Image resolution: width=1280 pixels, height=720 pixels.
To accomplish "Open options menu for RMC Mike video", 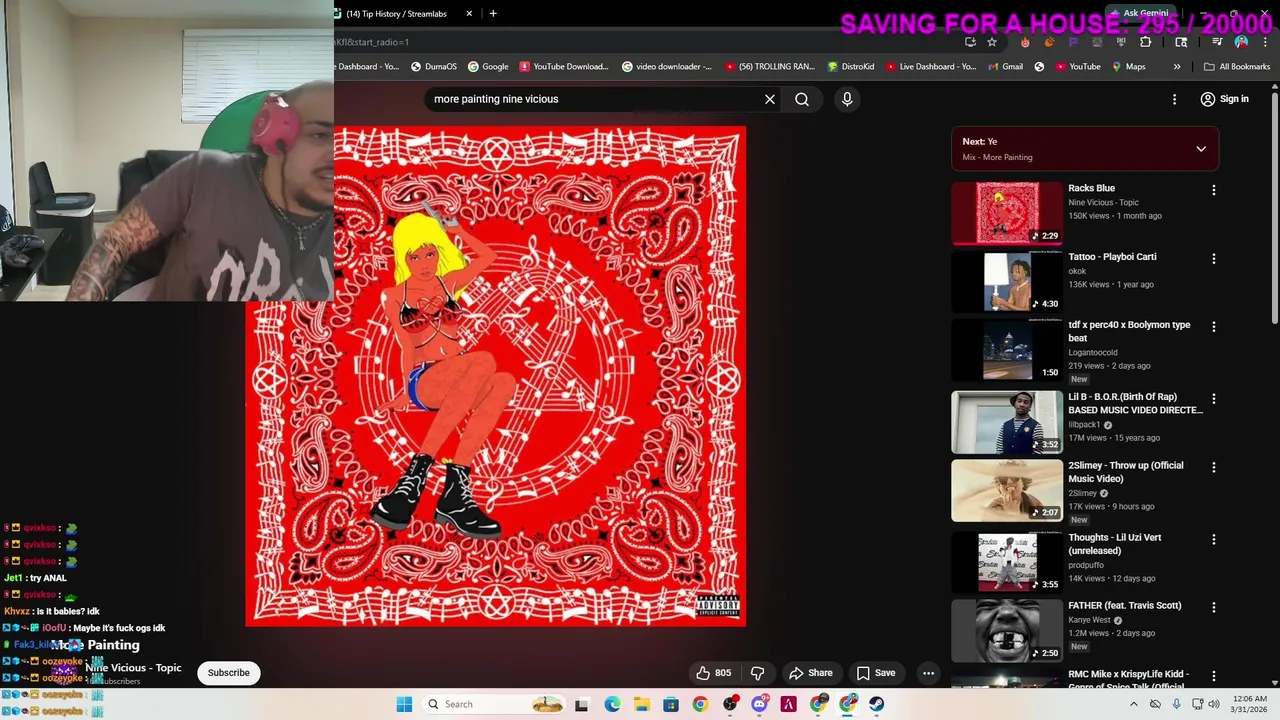I will click(x=1214, y=676).
